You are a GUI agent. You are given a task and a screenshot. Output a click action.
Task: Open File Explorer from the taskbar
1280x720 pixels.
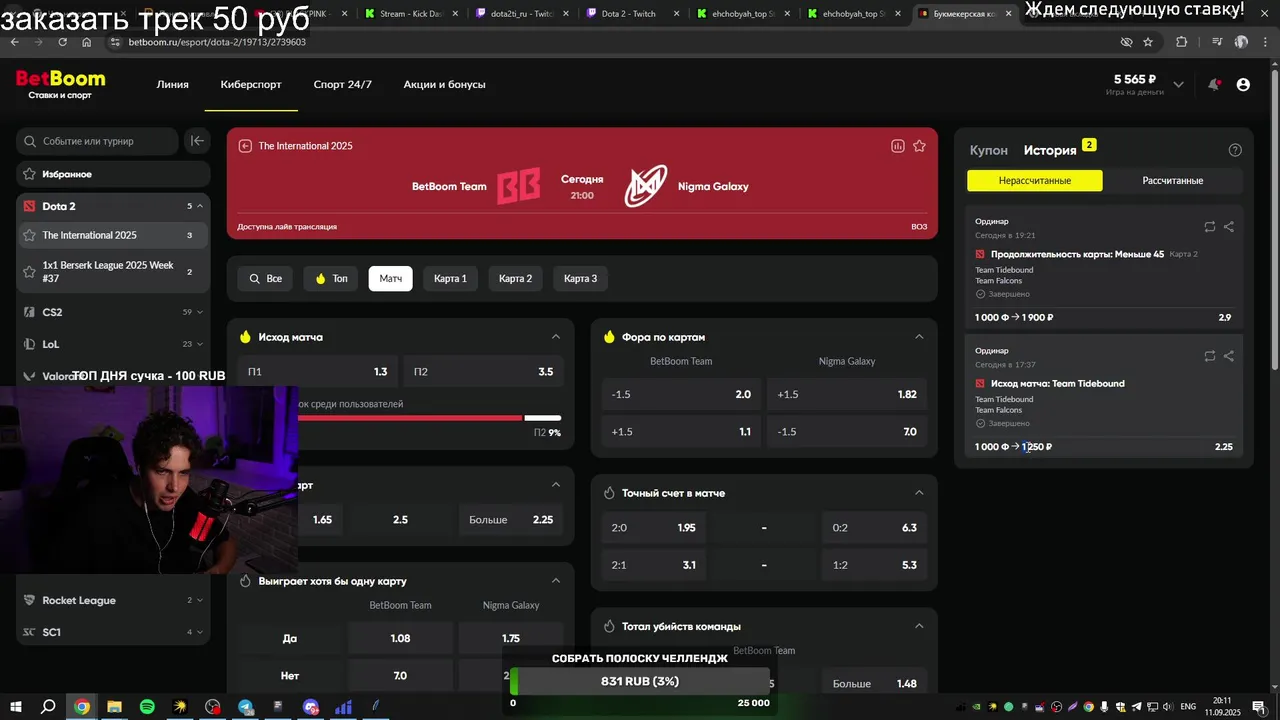click(x=114, y=706)
